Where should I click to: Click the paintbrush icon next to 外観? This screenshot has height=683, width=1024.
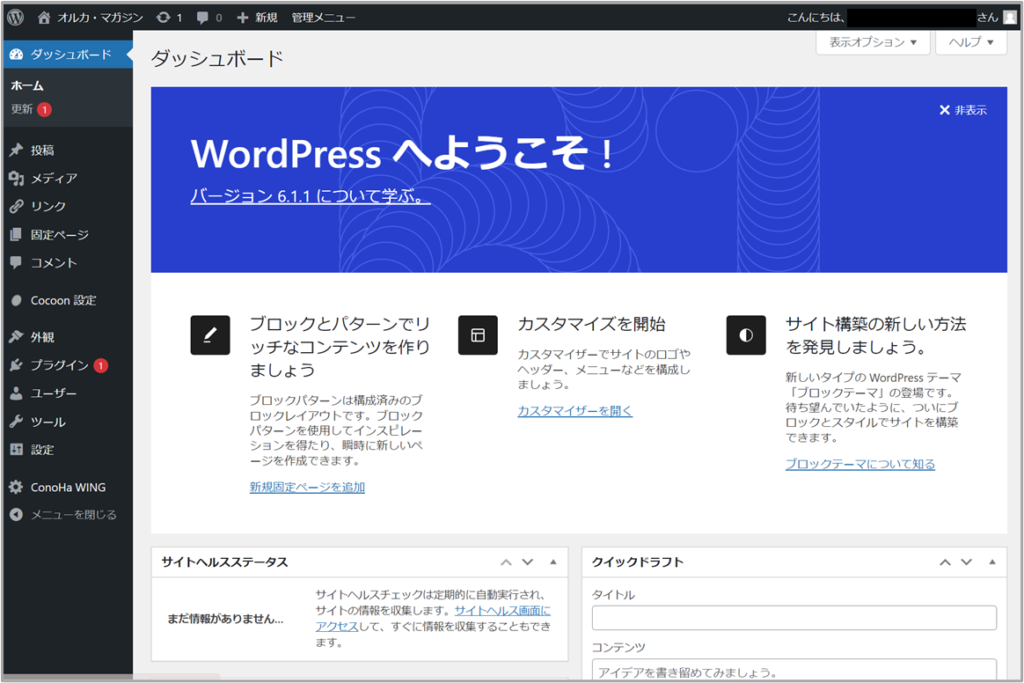point(16,337)
